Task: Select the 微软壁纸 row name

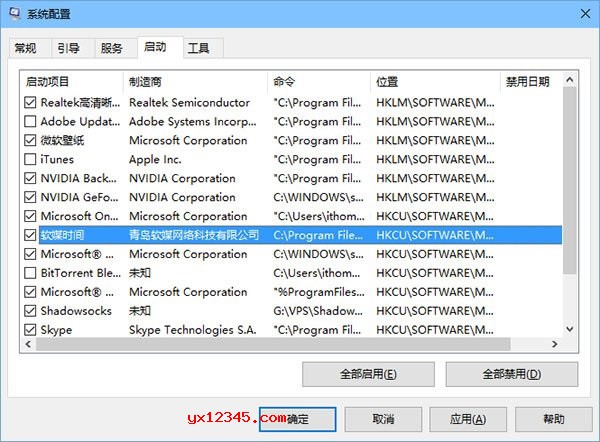Action: [62, 140]
